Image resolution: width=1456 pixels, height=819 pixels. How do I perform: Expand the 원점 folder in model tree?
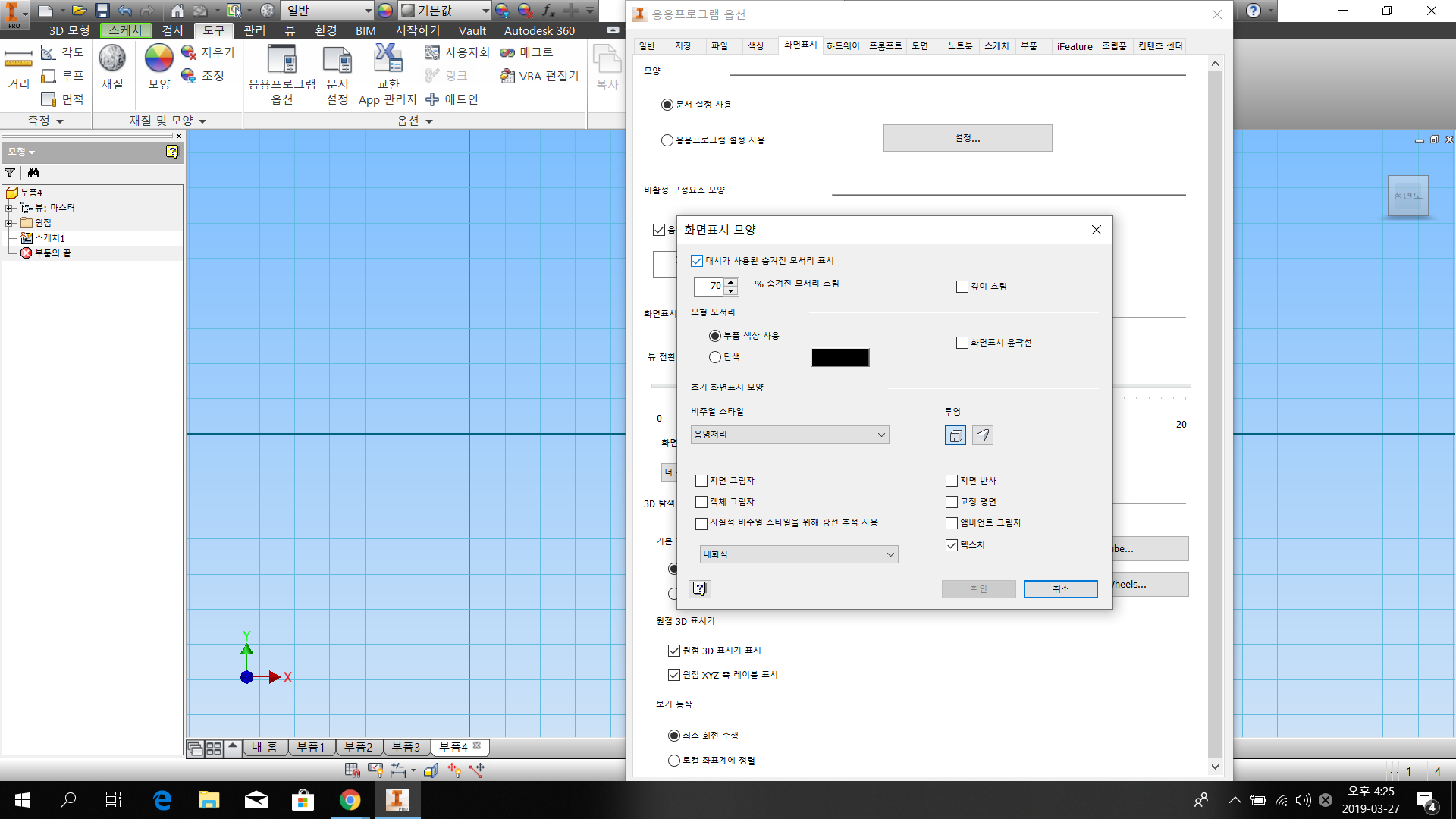[9, 223]
